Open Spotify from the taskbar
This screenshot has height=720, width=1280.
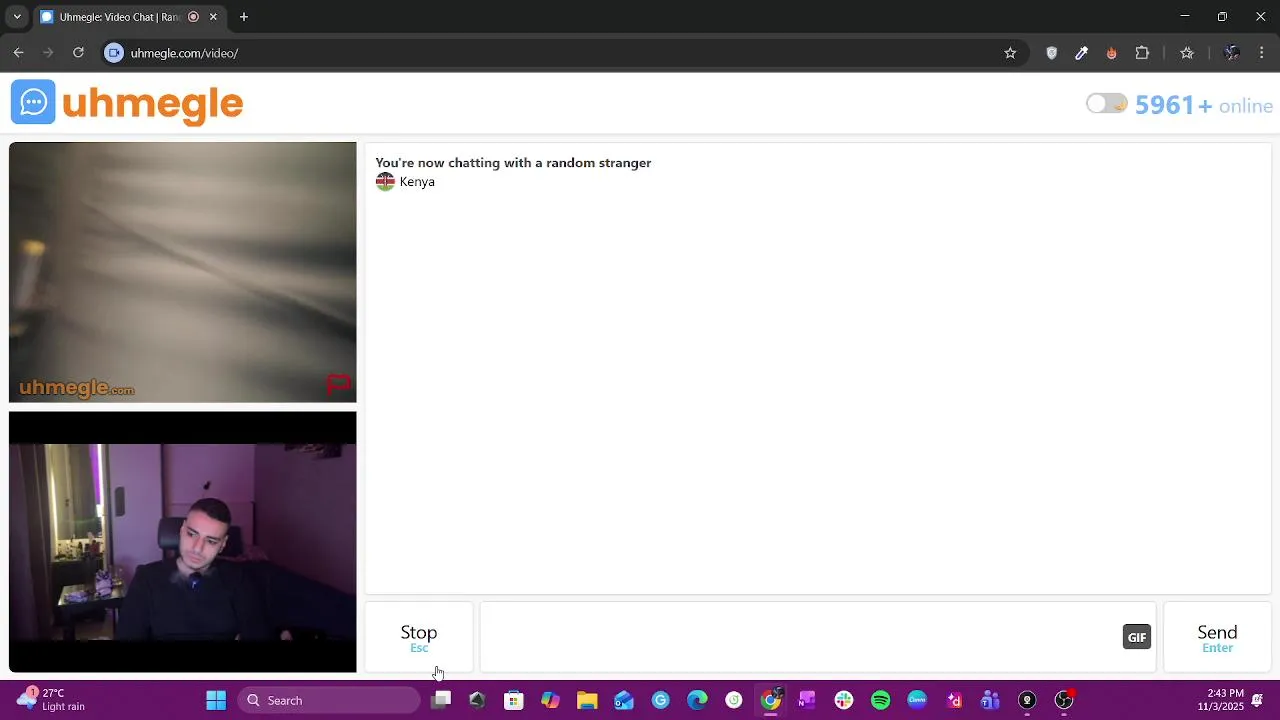(881, 700)
